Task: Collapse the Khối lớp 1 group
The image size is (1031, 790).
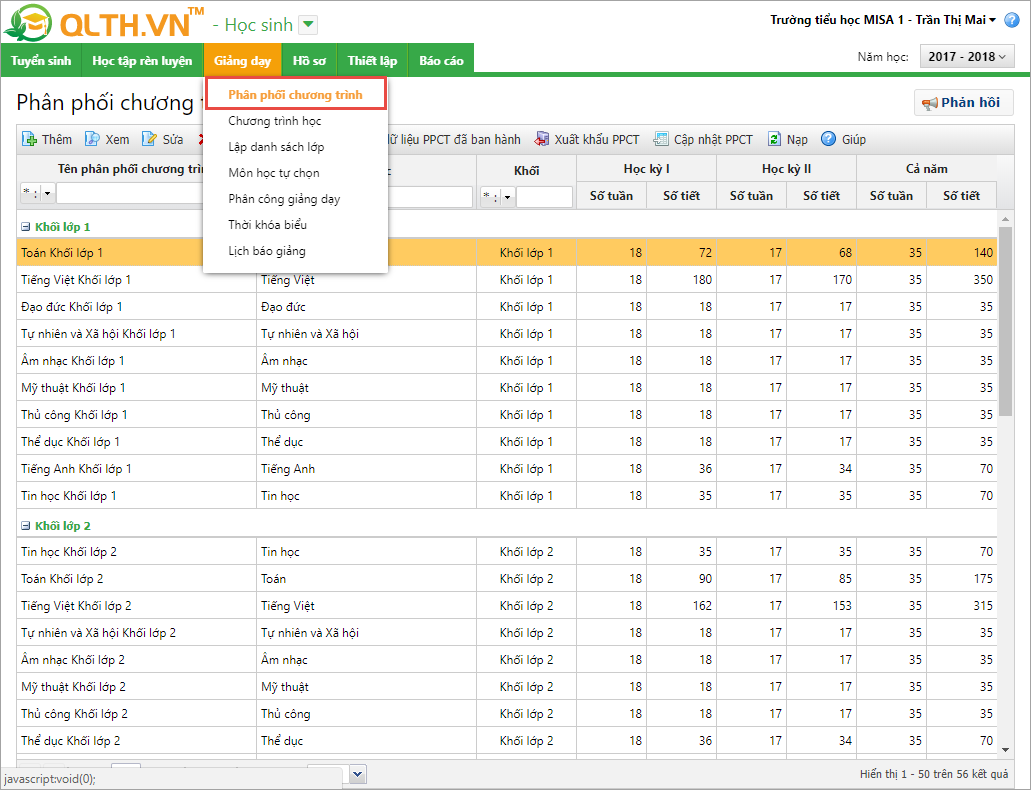Action: click(26, 227)
